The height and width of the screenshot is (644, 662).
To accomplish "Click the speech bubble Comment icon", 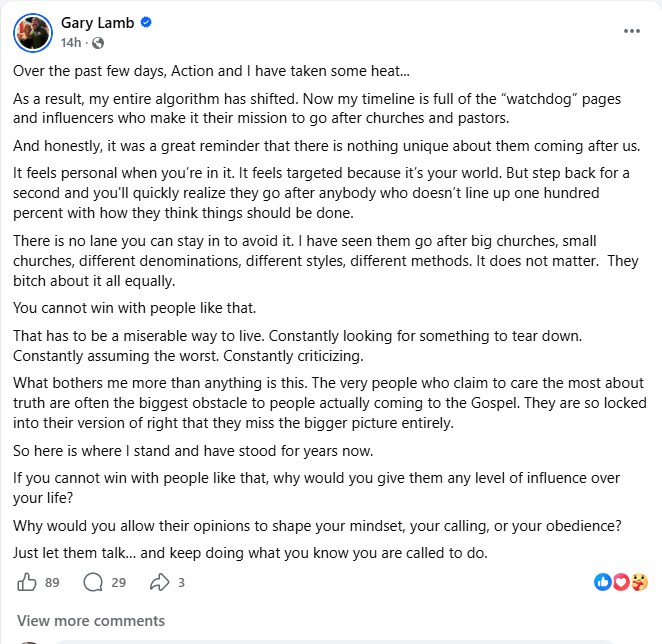I will (x=93, y=582).
